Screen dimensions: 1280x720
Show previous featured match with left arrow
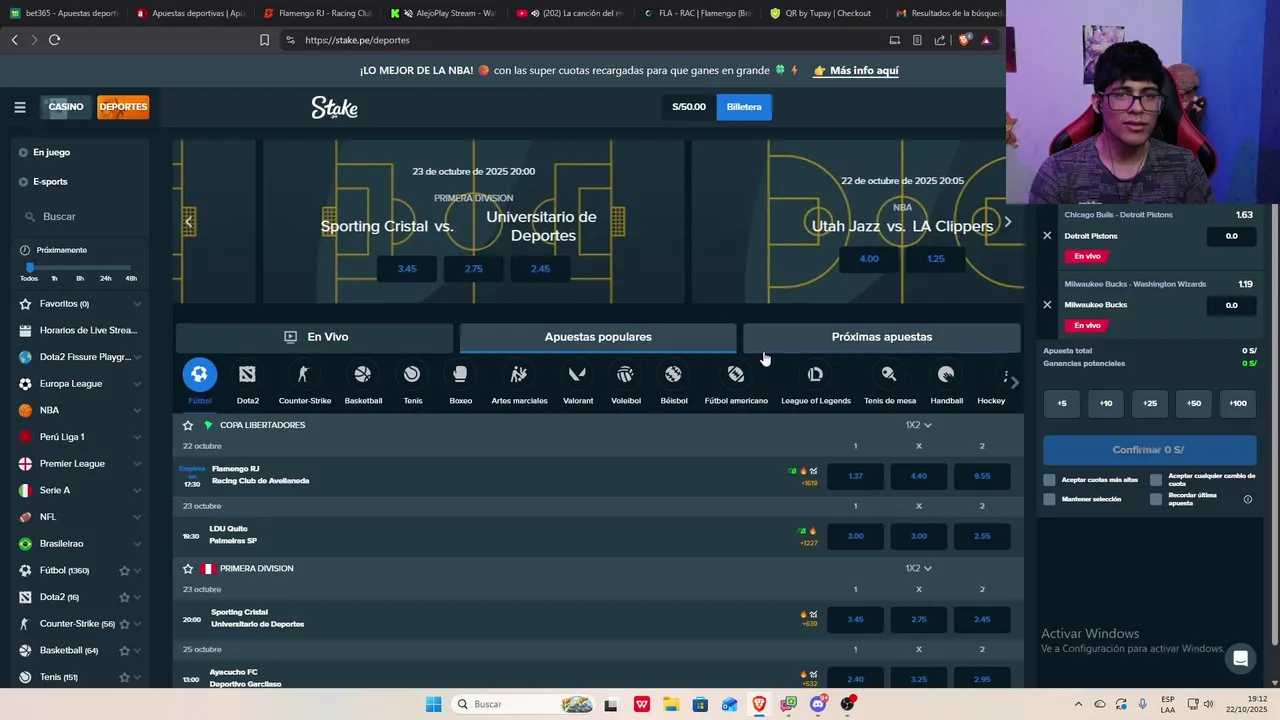coord(188,222)
